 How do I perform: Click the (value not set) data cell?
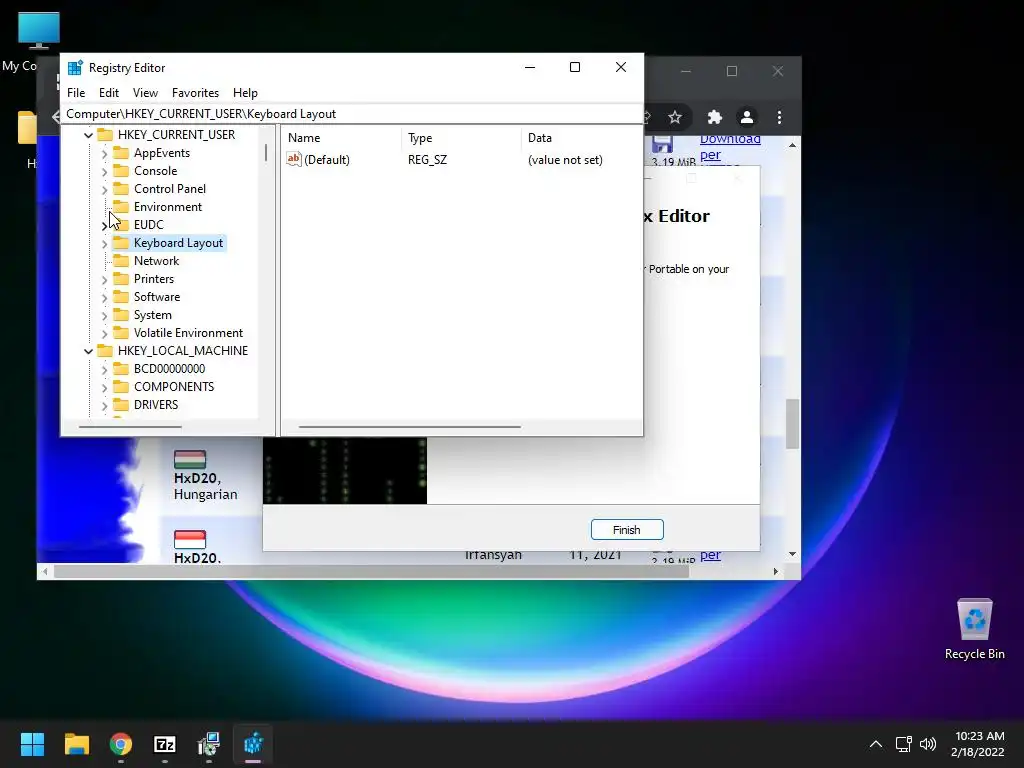click(565, 160)
